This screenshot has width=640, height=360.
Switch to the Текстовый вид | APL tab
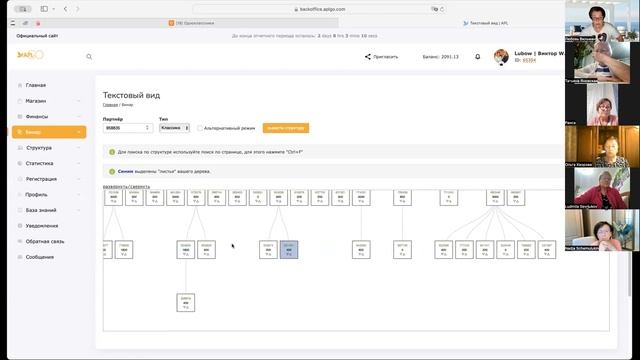[485, 23]
